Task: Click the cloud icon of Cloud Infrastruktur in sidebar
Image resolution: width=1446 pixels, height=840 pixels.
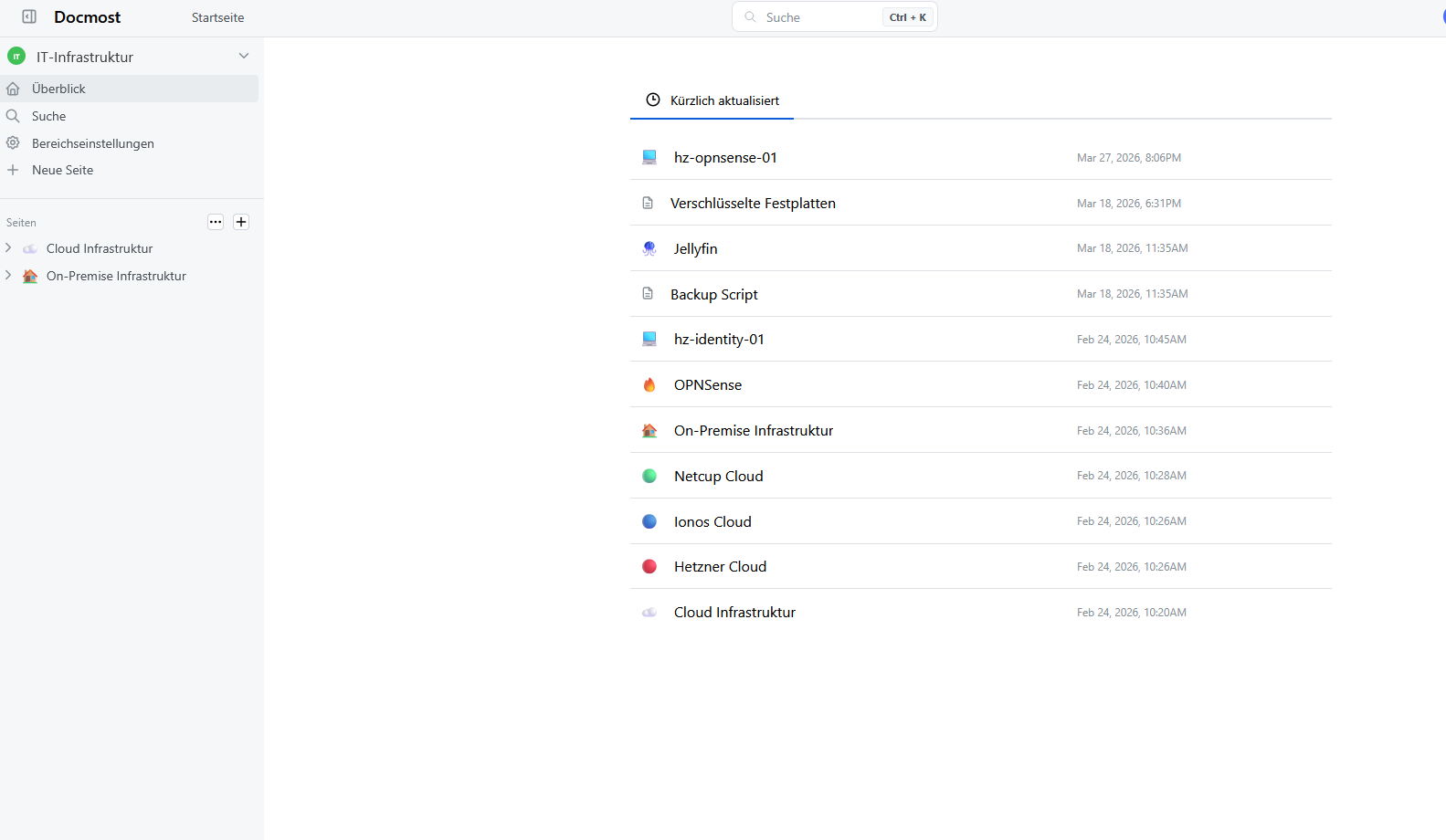Action: pos(30,248)
